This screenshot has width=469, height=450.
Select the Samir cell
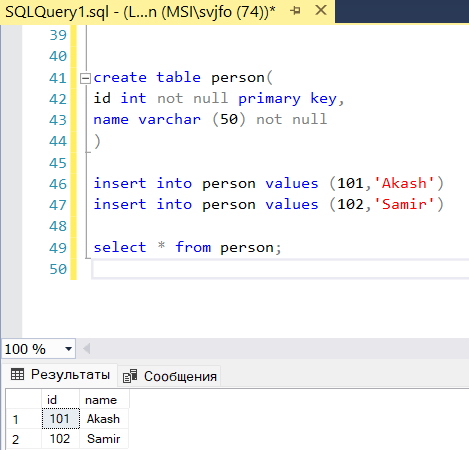104,439
